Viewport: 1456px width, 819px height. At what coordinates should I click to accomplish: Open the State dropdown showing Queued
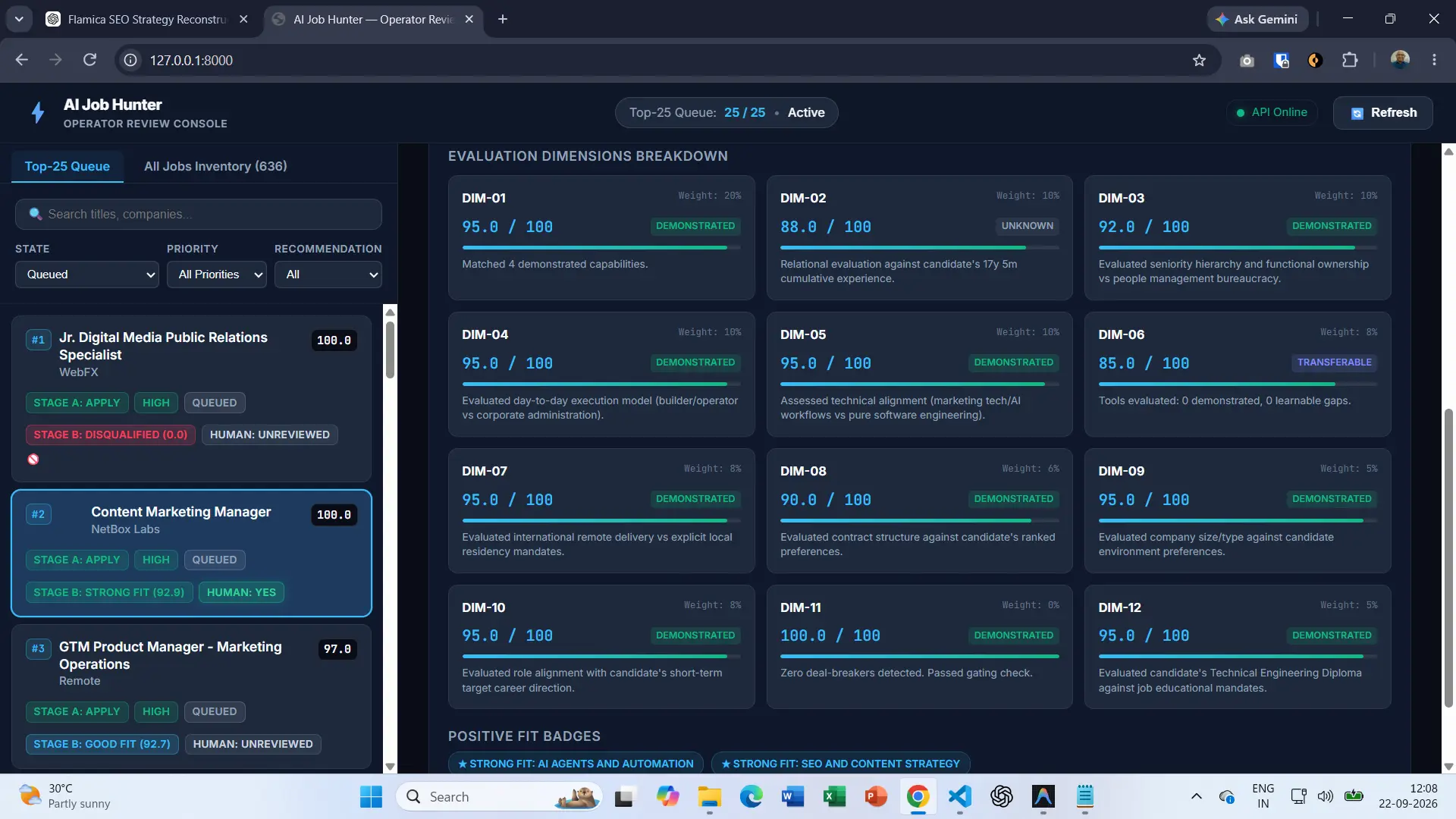point(87,275)
